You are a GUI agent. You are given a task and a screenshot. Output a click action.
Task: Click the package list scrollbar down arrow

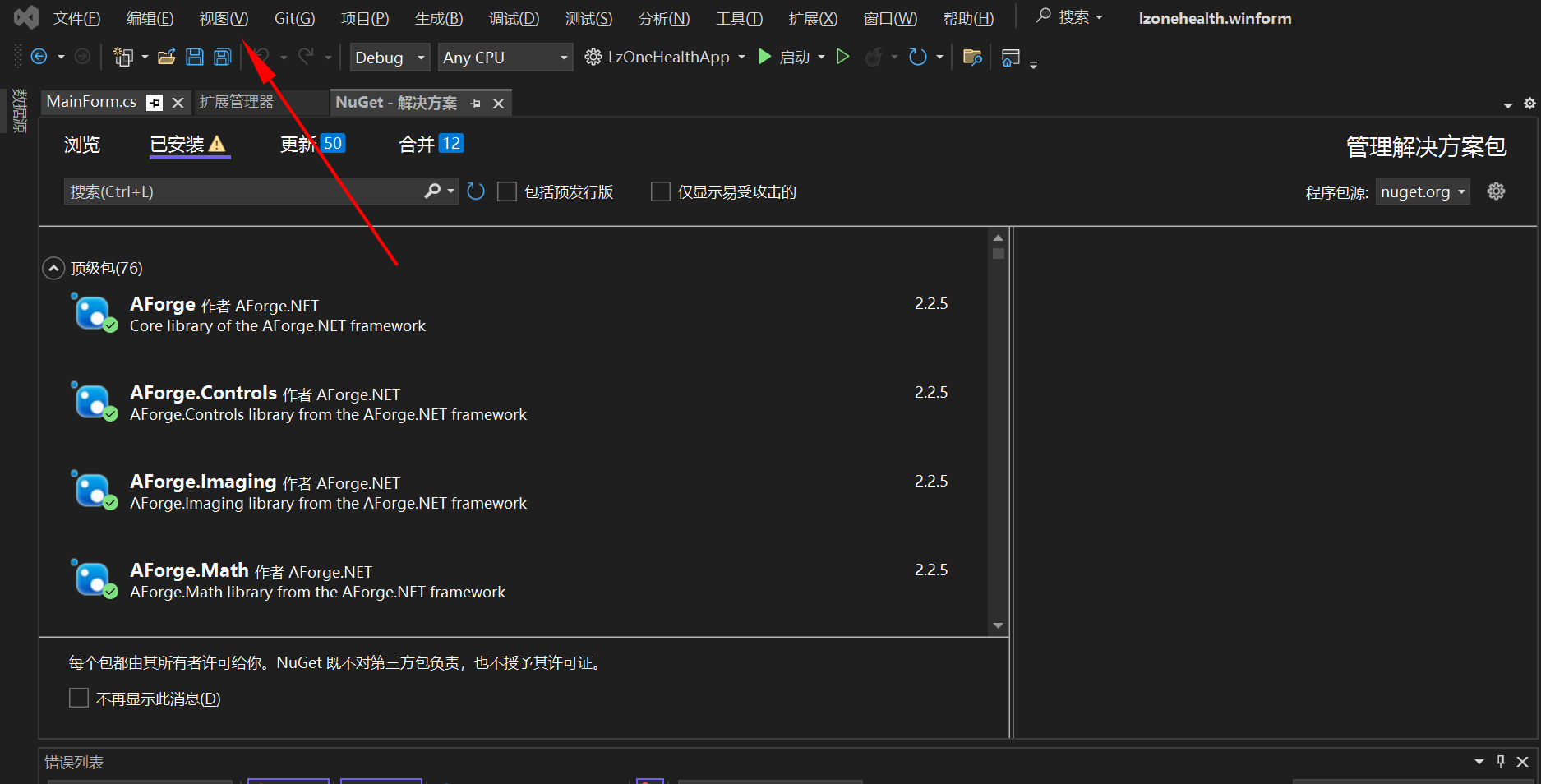click(999, 625)
